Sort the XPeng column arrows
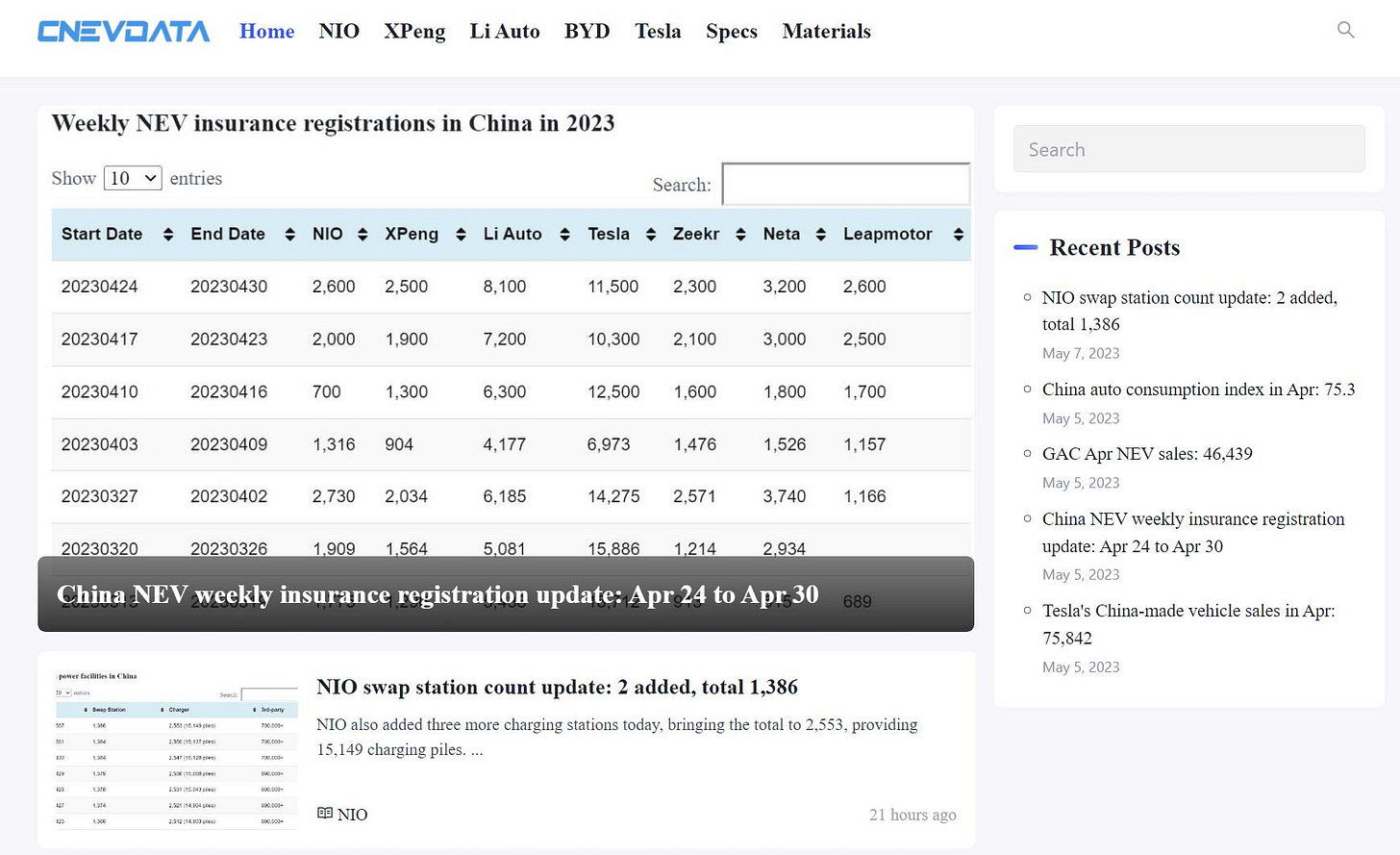Screen dimensions: 1400x855 click(x=461, y=235)
